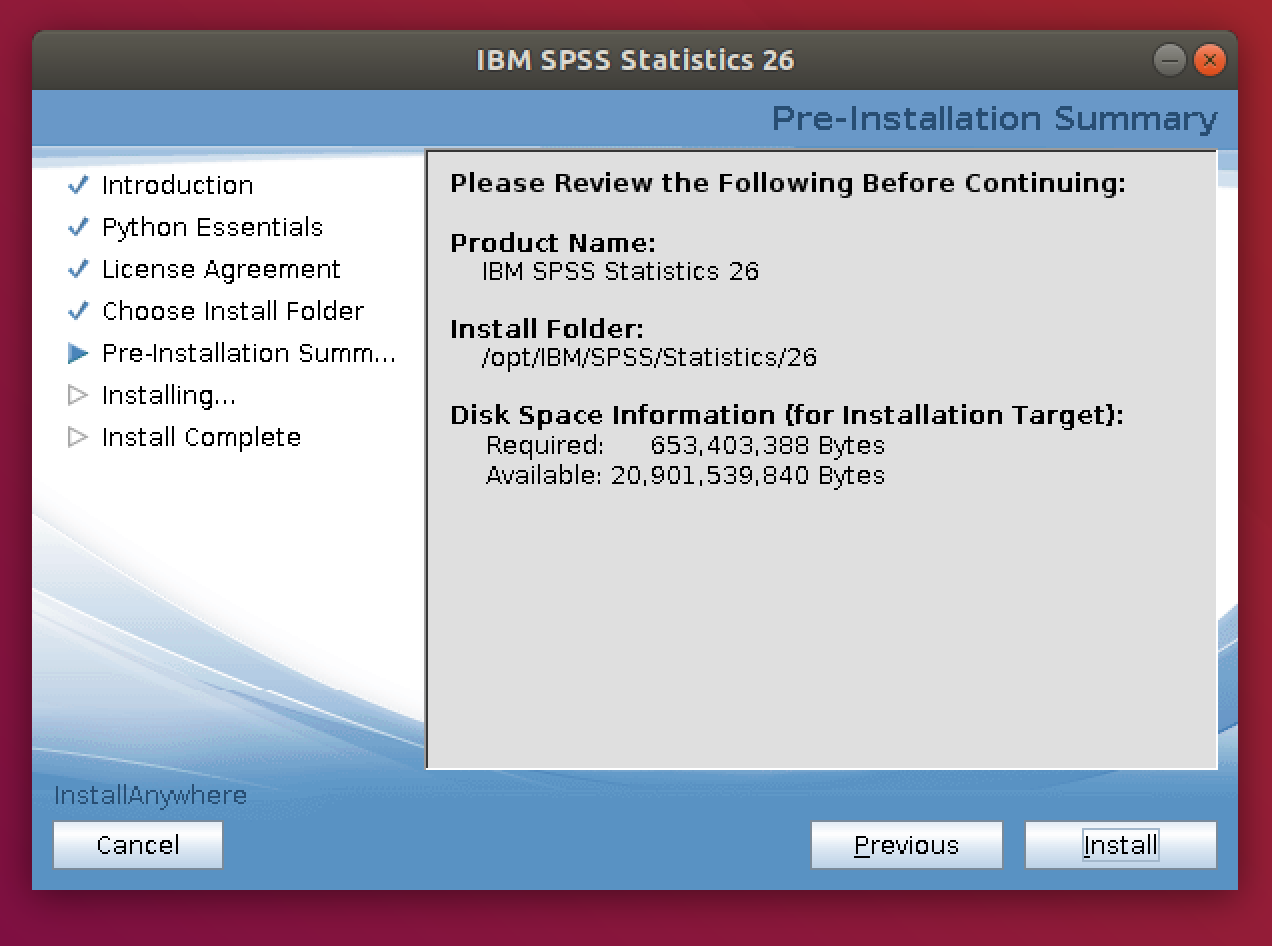This screenshot has width=1272, height=946.
Task: Click the solid blue arrow for the current step
Action: [78, 354]
